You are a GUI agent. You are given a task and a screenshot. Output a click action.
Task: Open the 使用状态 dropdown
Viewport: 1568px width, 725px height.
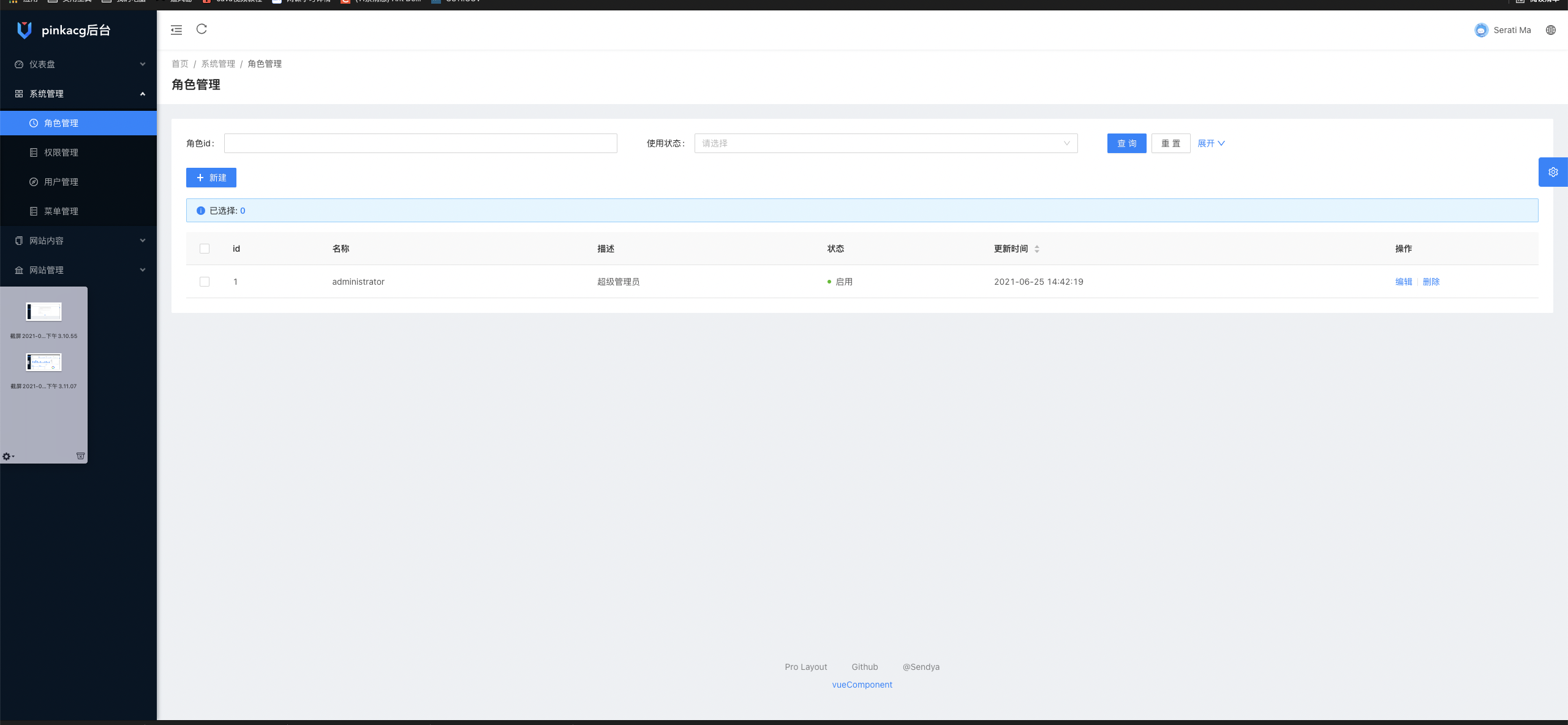pyautogui.click(x=886, y=143)
